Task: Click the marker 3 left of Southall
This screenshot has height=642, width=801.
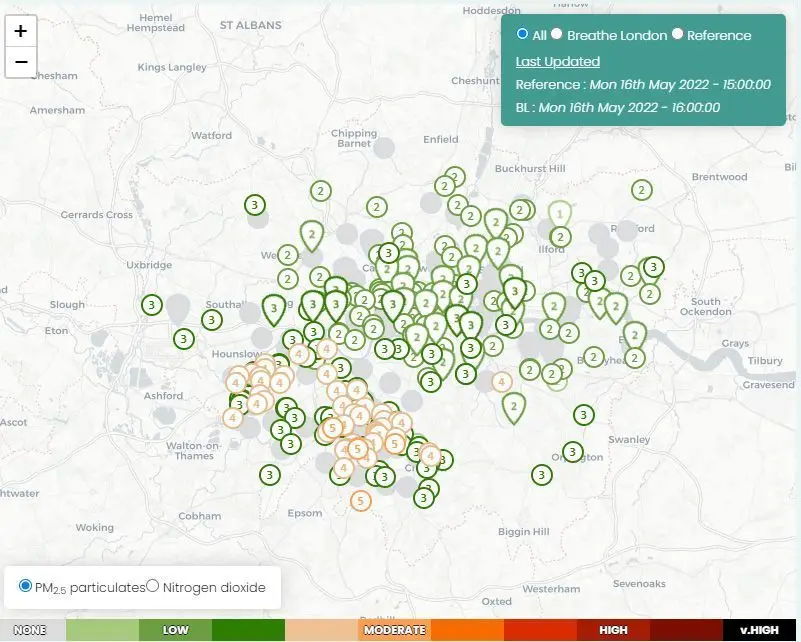Action: click(211, 320)
